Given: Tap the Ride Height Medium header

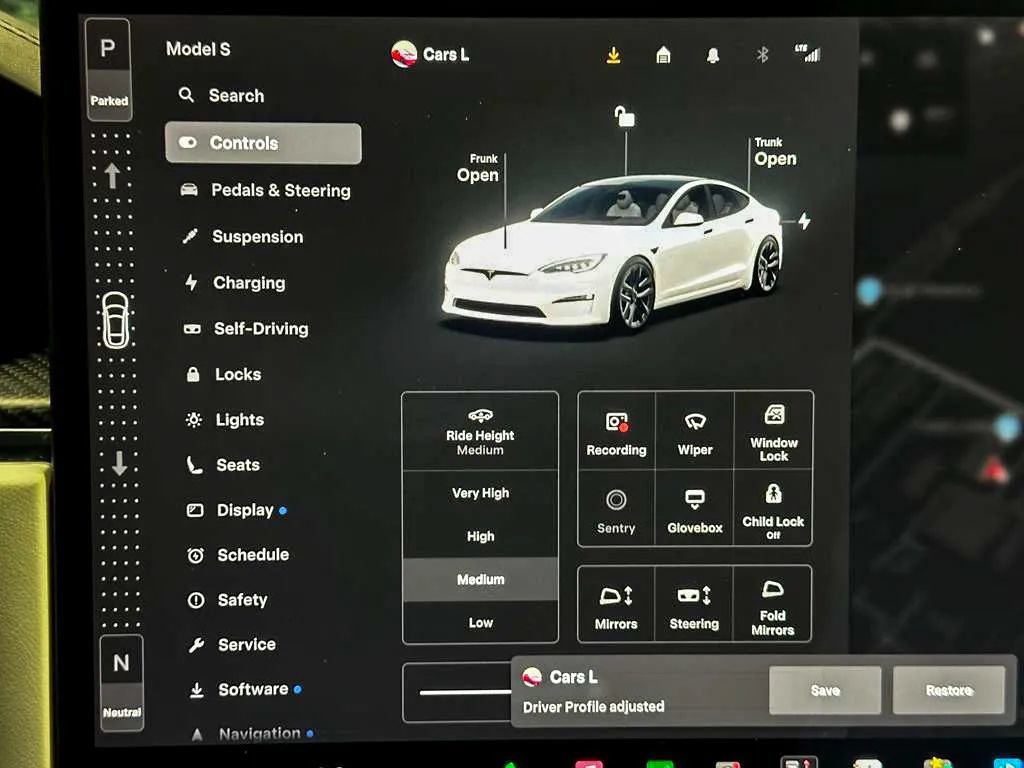Looking at the screenshot, I should (x=480, y=431).
